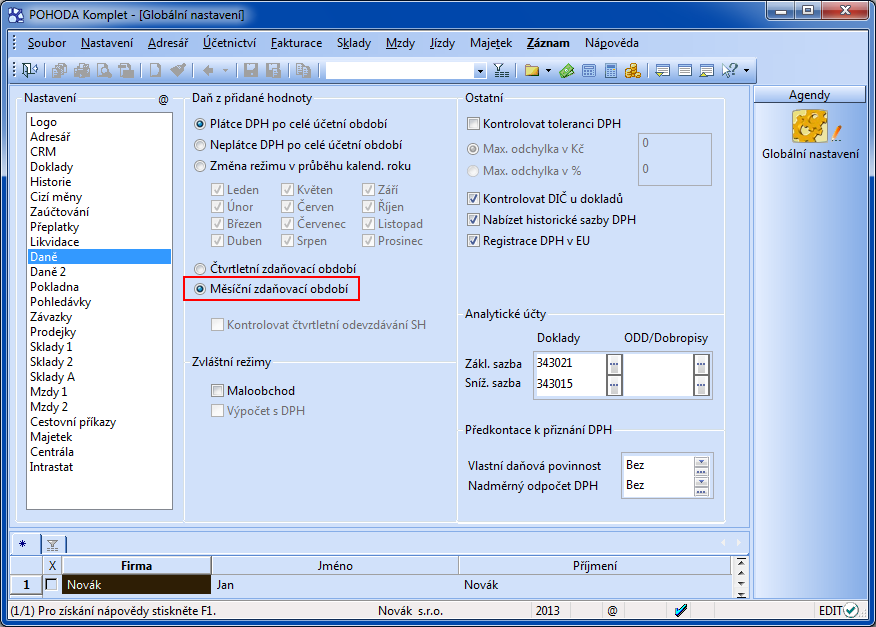Image resolution: width=876 pixels, height=627 pixels.
Task: Click the greyed save diskette toolbar icon
Action: click(x=251, y=70)
